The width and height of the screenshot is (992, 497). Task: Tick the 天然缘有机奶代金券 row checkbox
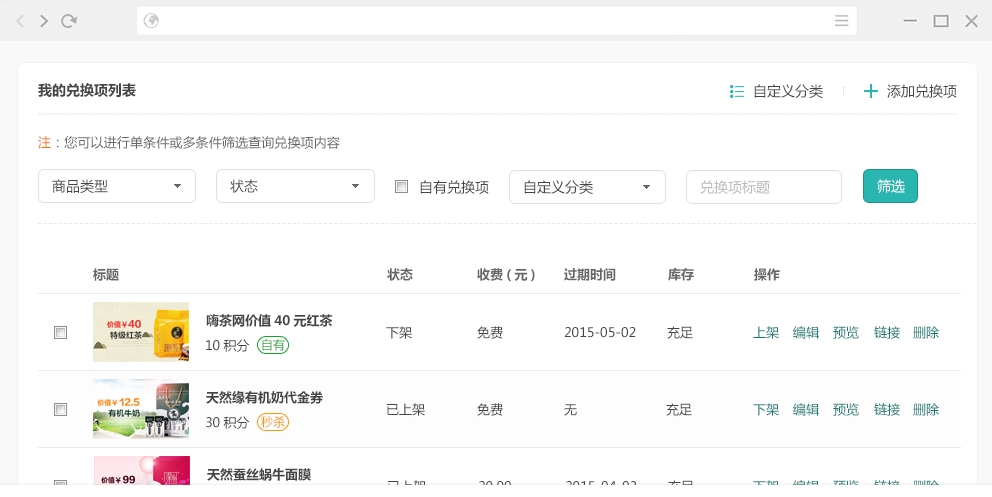coord(61,409)
